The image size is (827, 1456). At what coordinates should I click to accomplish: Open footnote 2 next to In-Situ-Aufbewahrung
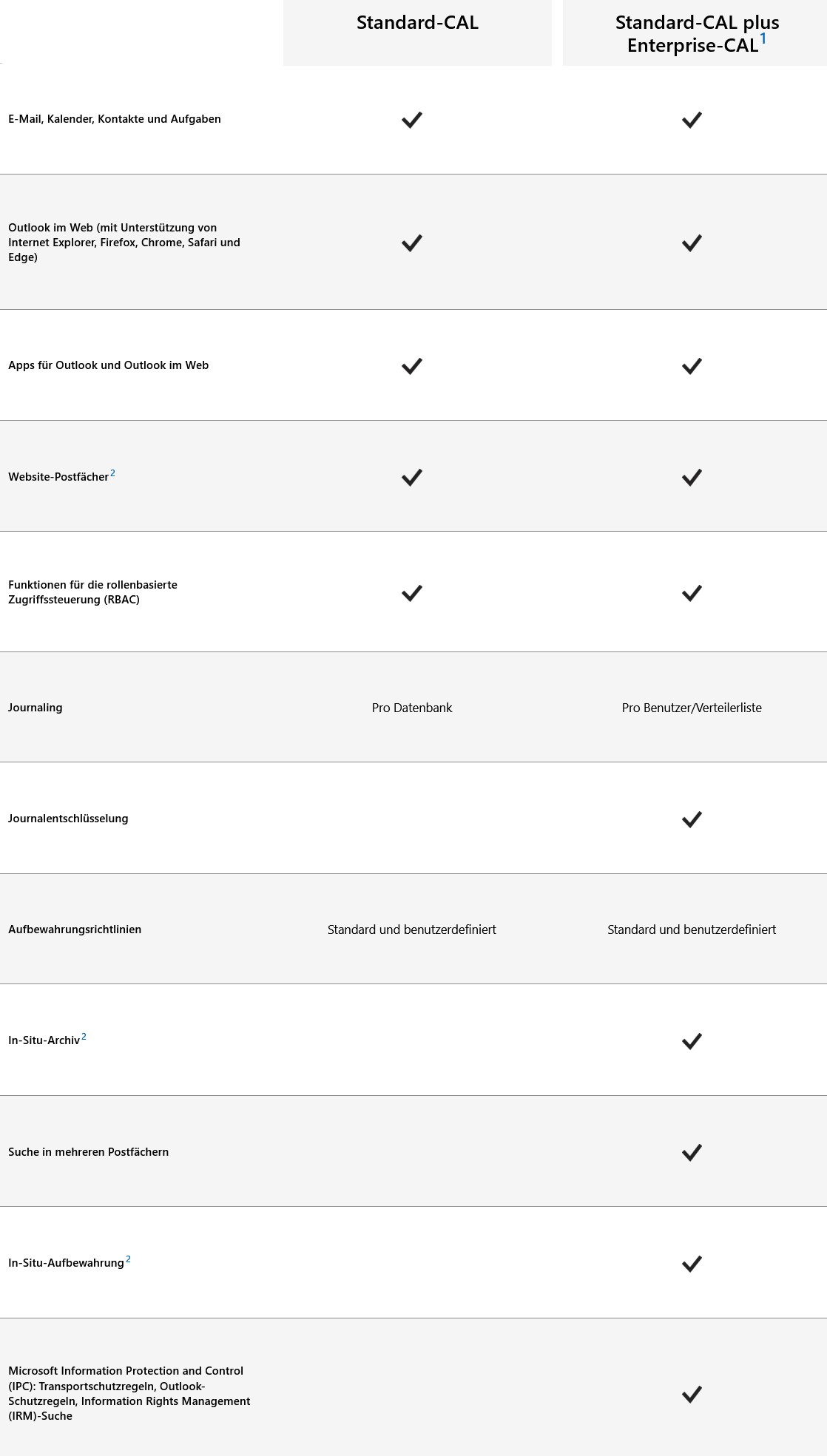[128, 1259]
